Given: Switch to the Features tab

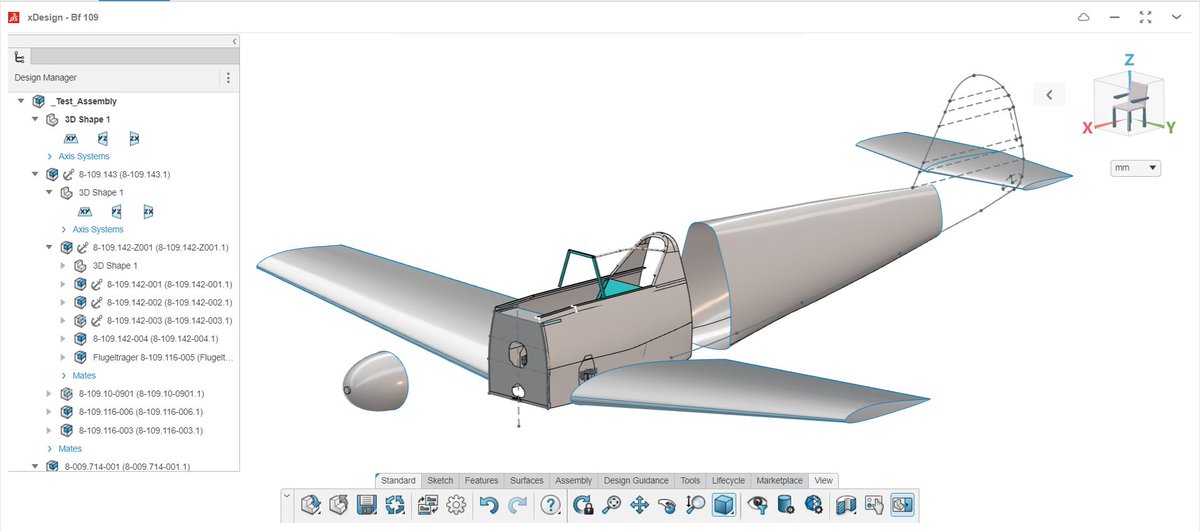Looking at the screenshot, I should (x=482, y=481).
